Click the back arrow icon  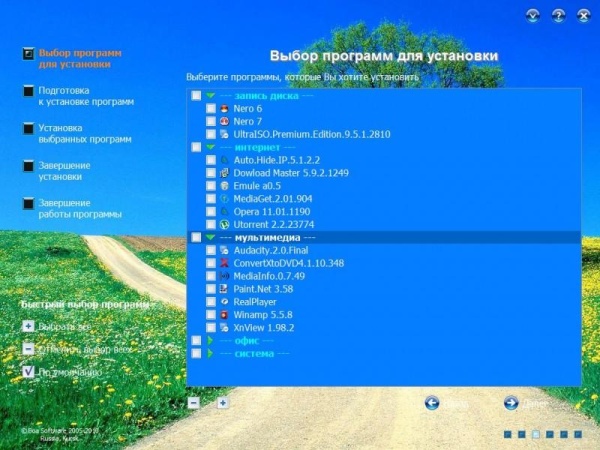[432, 403]
